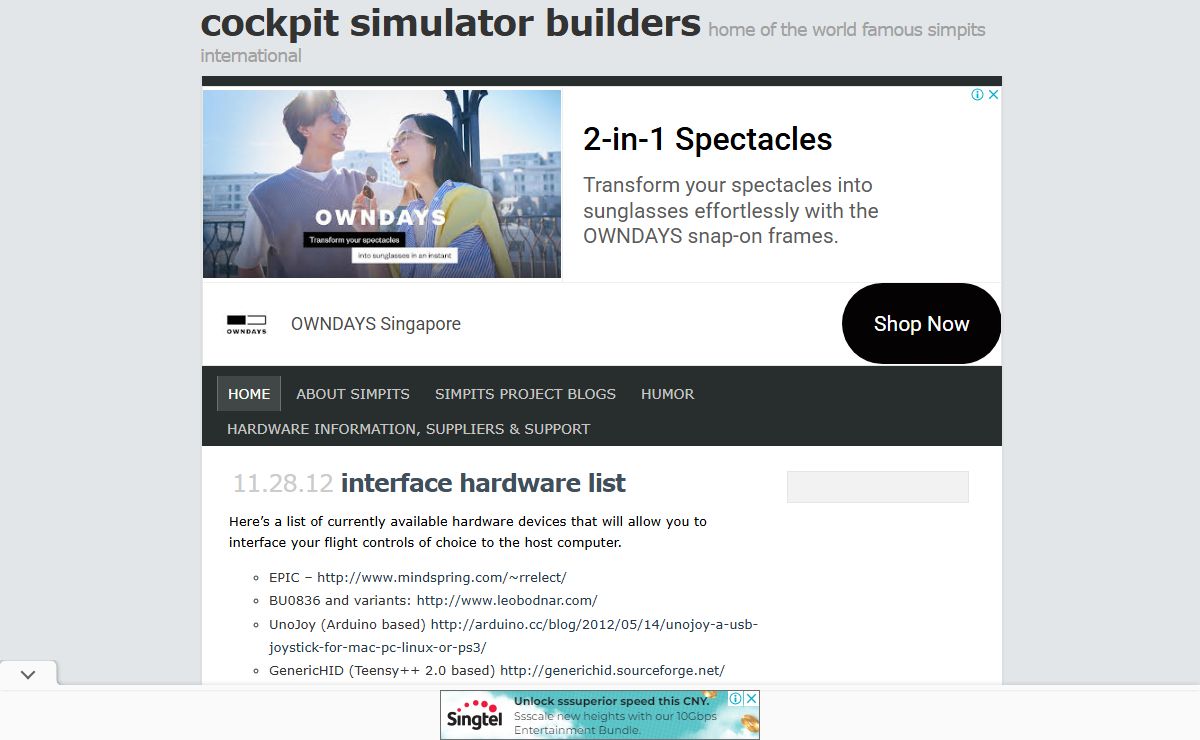Open ABOUT SIMPITS menu item
Viewport: 1200px width, 740px height.
click(353, 394)
